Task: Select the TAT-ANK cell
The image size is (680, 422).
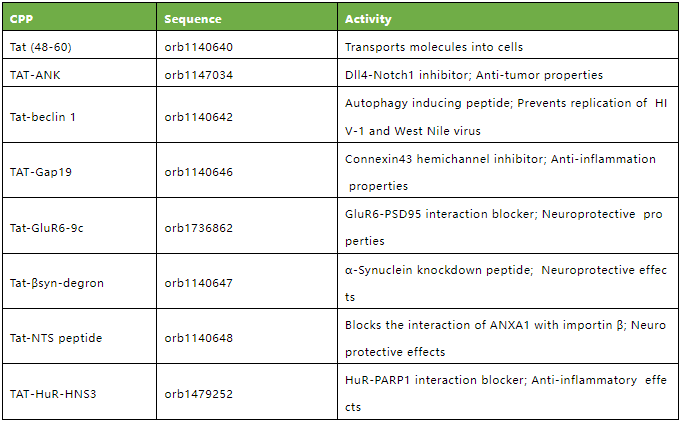Action: point(32,75)
